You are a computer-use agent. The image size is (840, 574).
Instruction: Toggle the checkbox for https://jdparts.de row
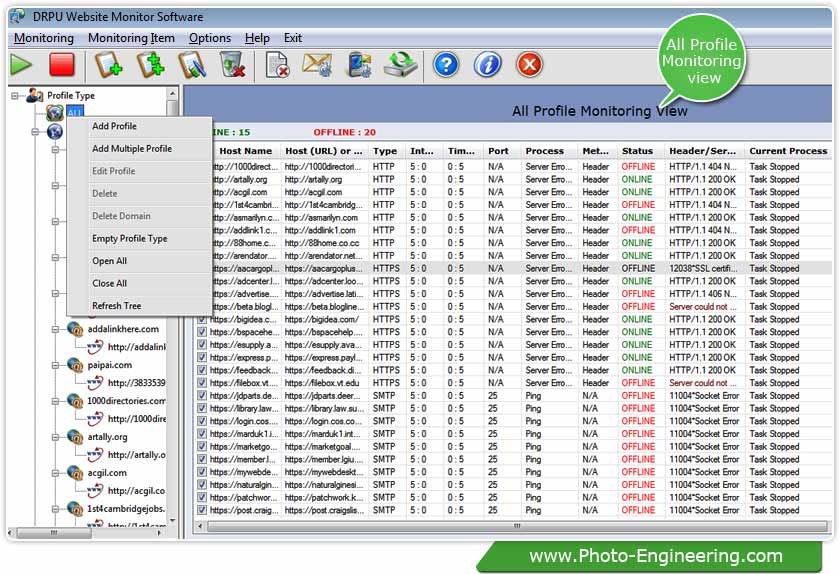(x=202, y=396)
